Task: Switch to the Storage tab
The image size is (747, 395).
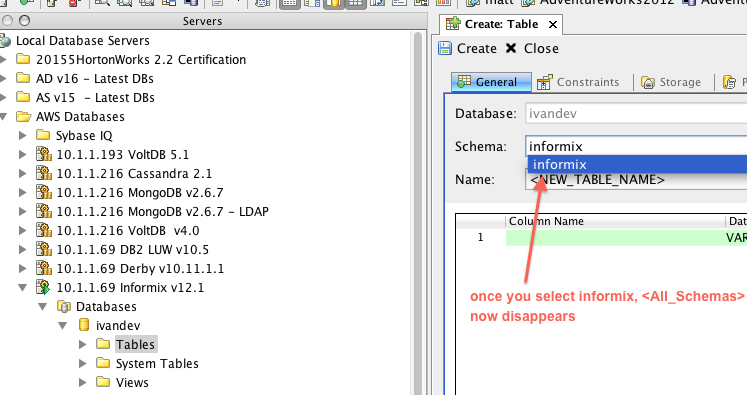Action: 671,82
